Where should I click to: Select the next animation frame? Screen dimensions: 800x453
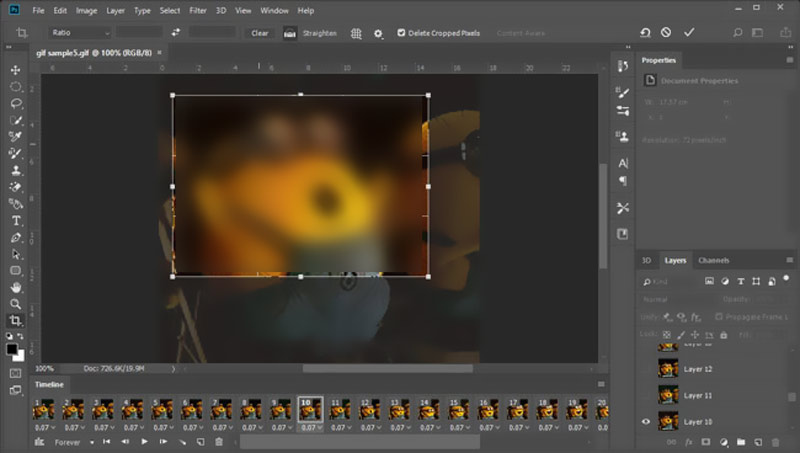click(163, 442)
